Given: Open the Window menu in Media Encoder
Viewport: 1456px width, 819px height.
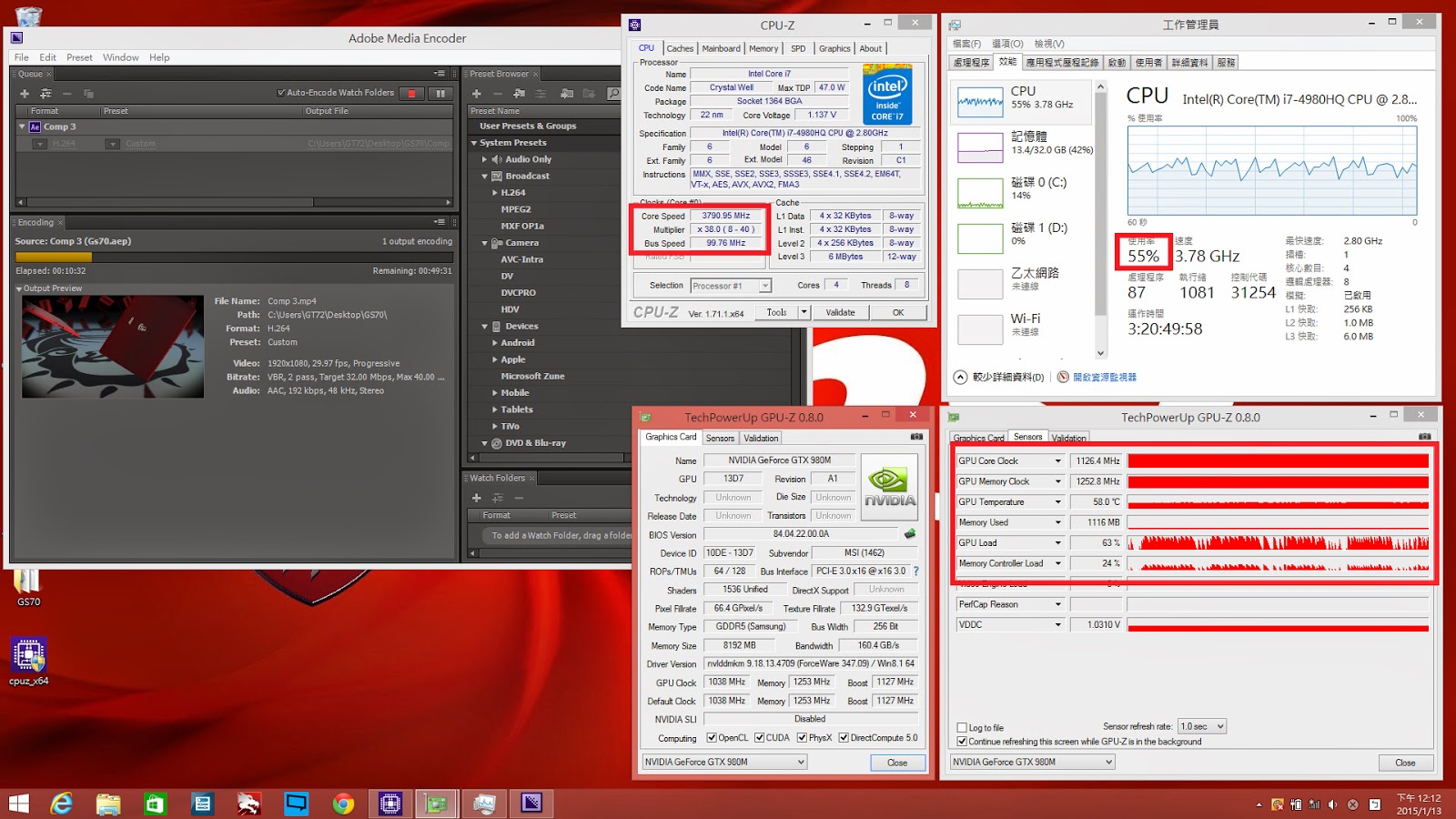Looking at the screenshot, I should pos(121,57).
